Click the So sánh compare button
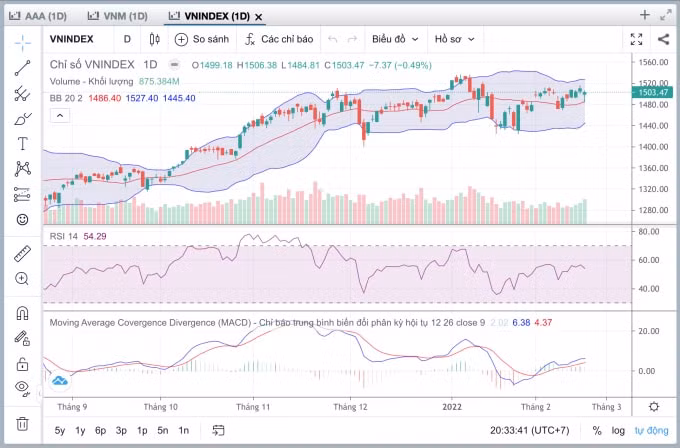This screenshot has height=448, width=680. (x=202, y=39)
